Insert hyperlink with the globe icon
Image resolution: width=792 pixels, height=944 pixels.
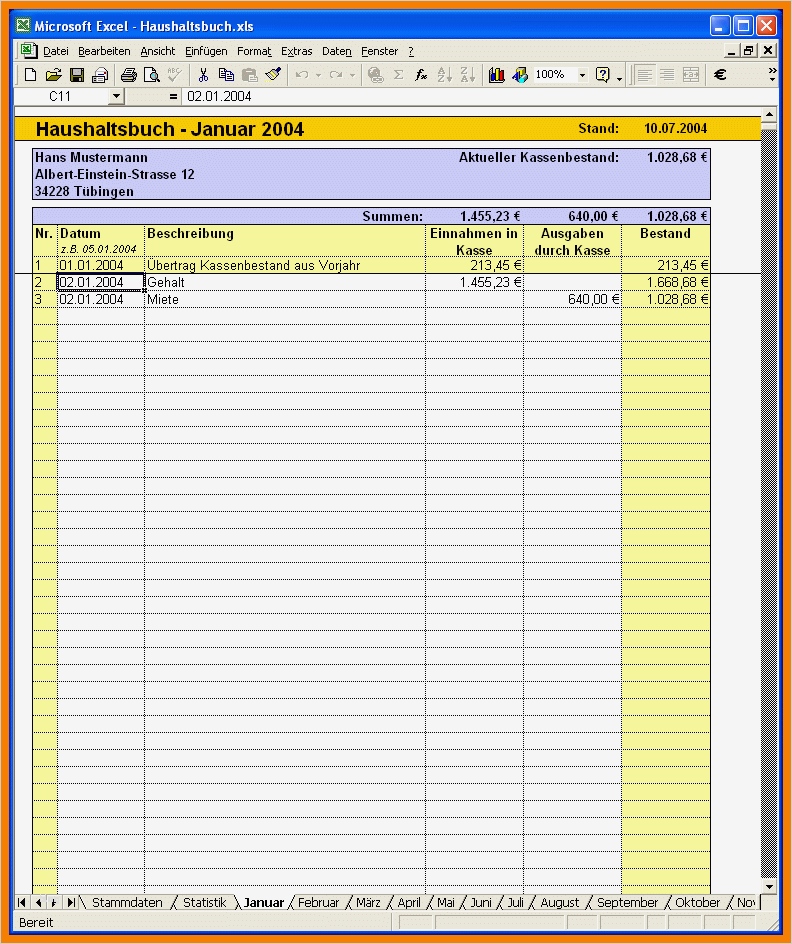(x=376, y=75)
